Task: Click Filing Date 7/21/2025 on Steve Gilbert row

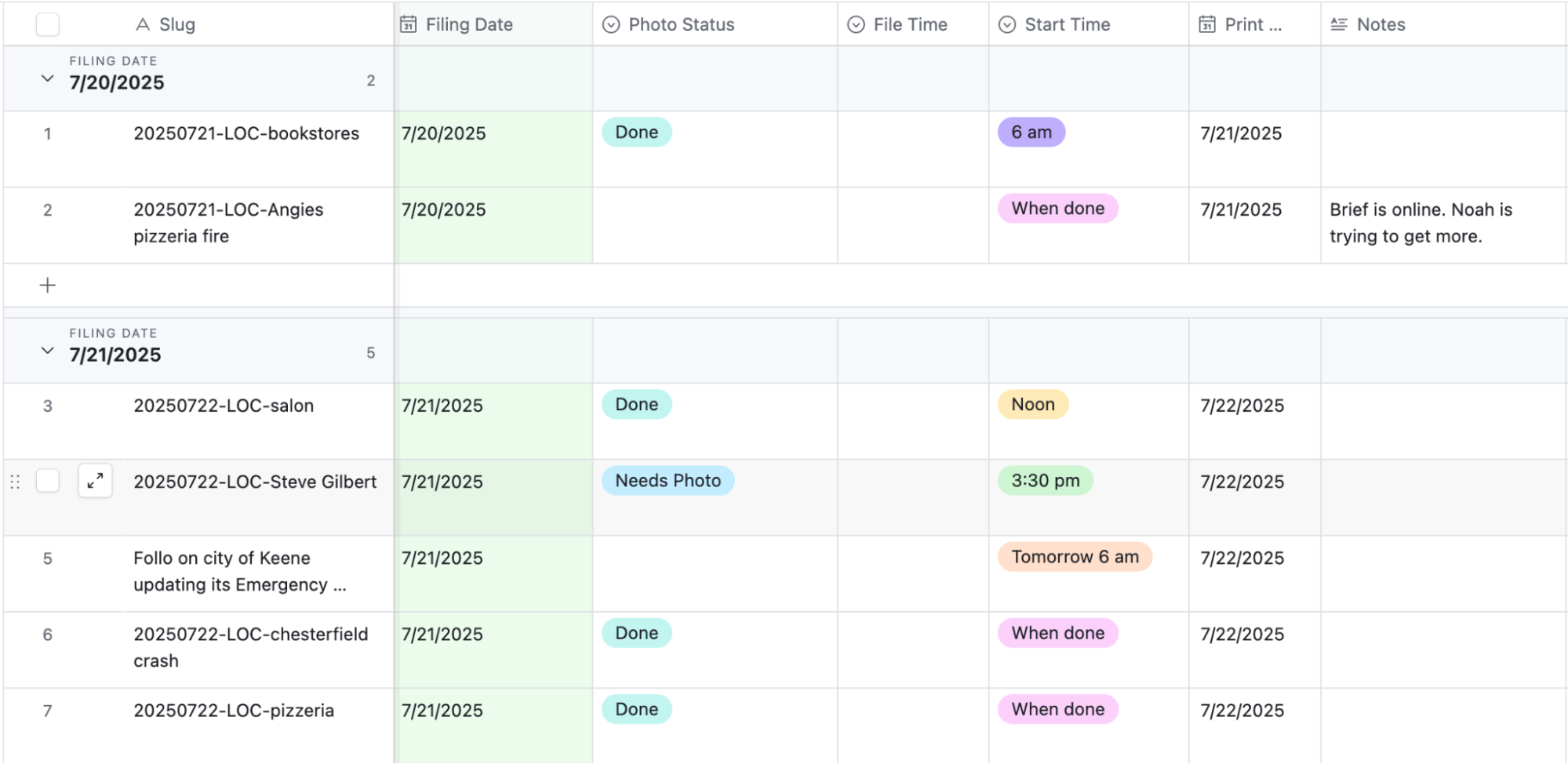Action: point(442,482)
